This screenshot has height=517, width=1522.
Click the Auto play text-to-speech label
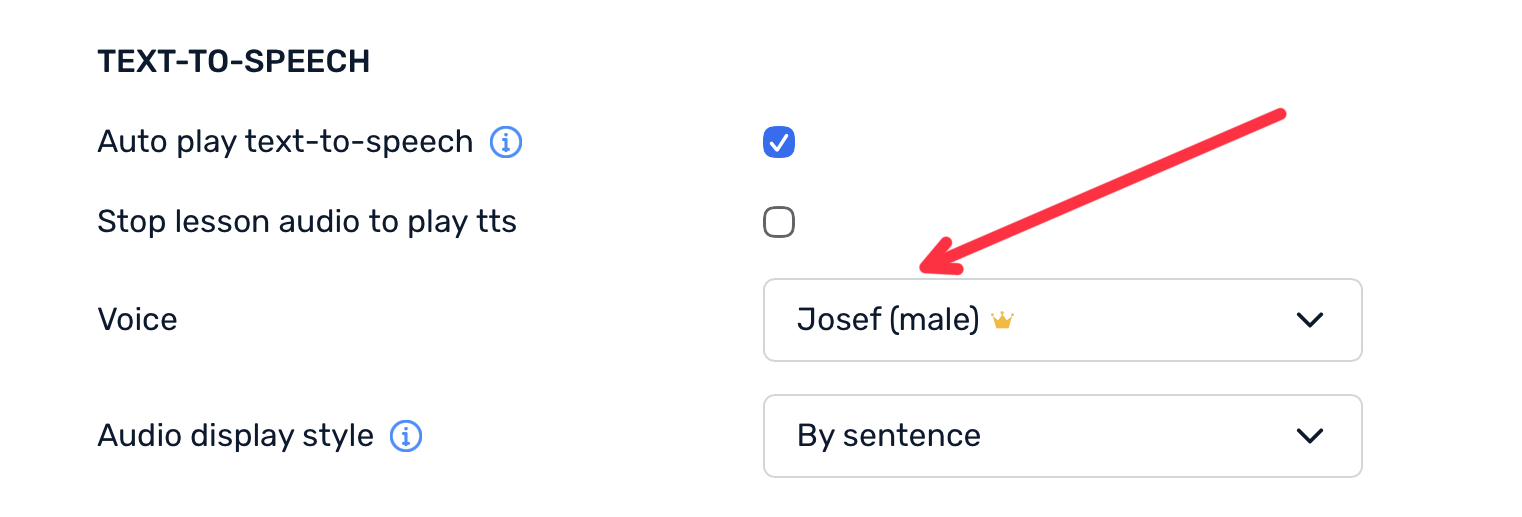click(x=285, y=143)
